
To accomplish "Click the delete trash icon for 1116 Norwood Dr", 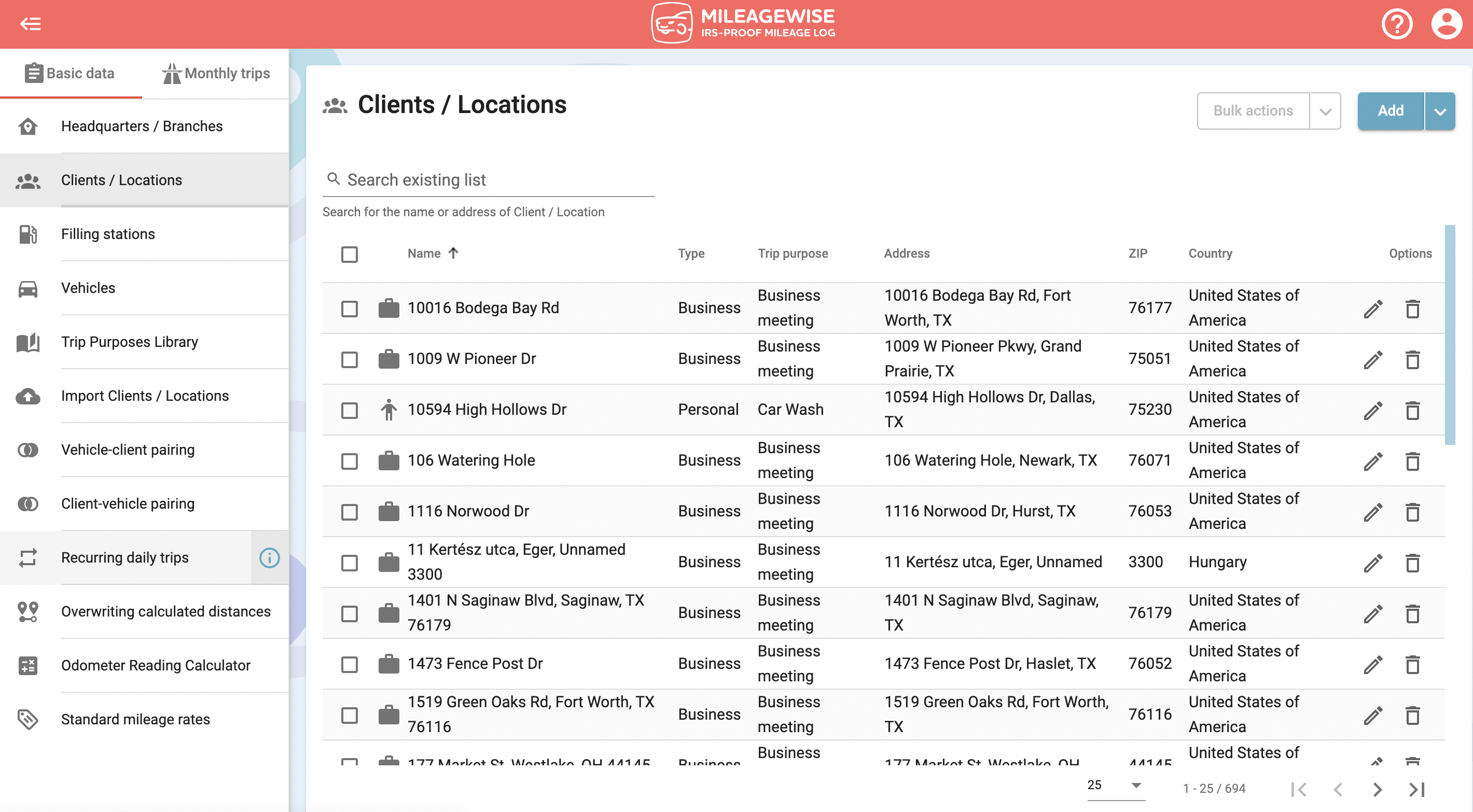I will pyautogui.click(x=1414, y=510).
